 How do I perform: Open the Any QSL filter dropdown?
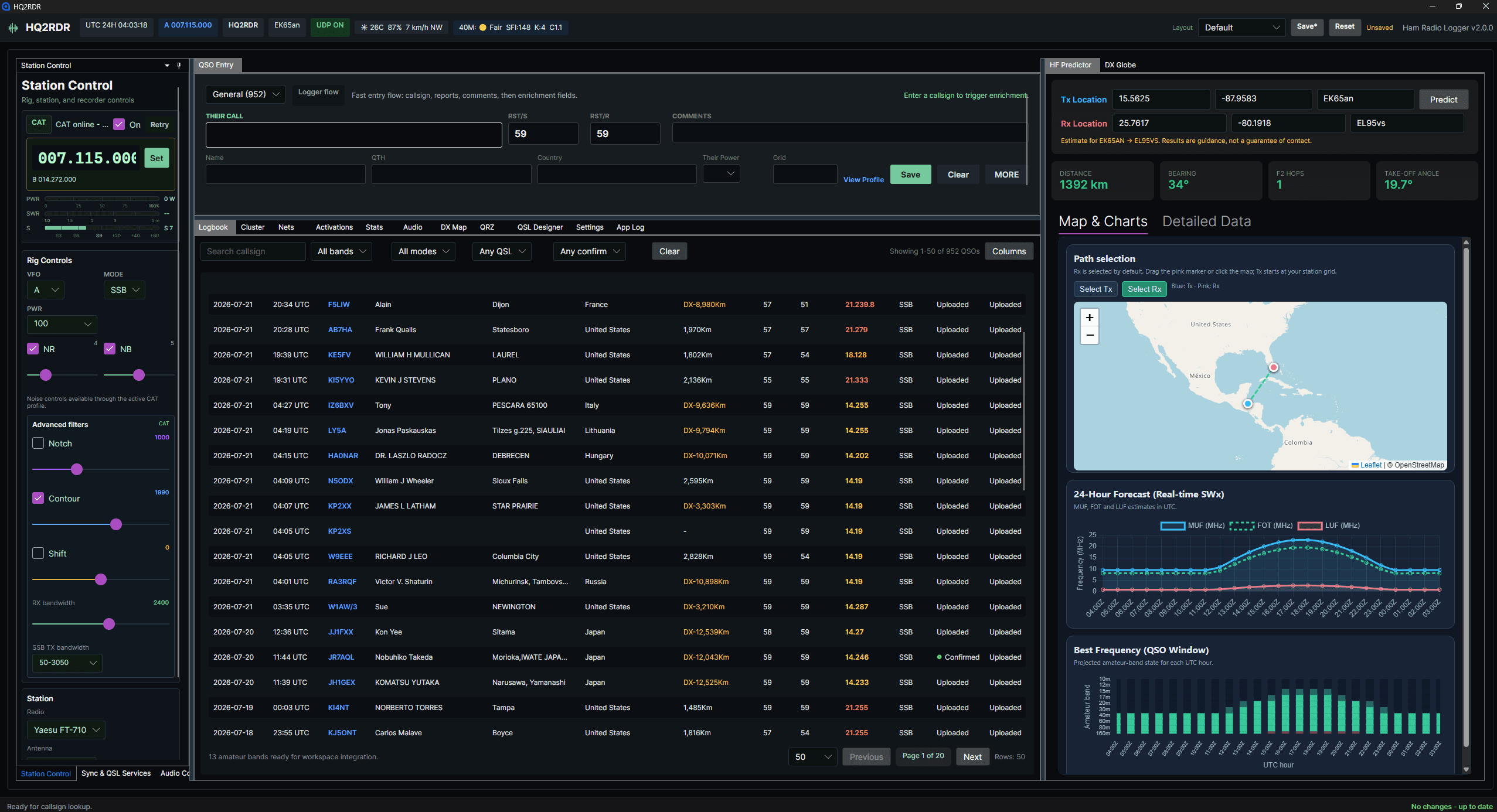tap(502, 251)
